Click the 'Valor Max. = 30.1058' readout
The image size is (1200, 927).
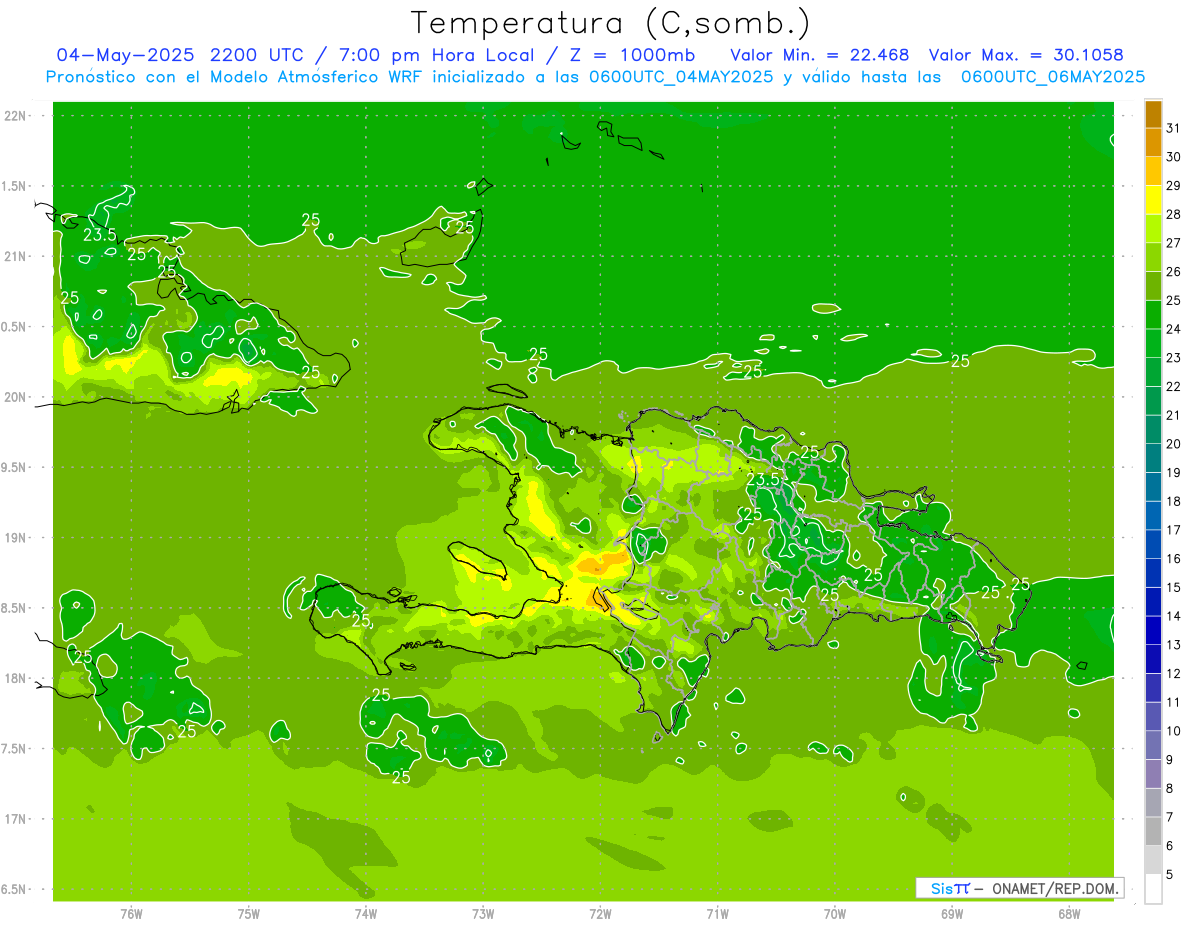pos(1026,54)
